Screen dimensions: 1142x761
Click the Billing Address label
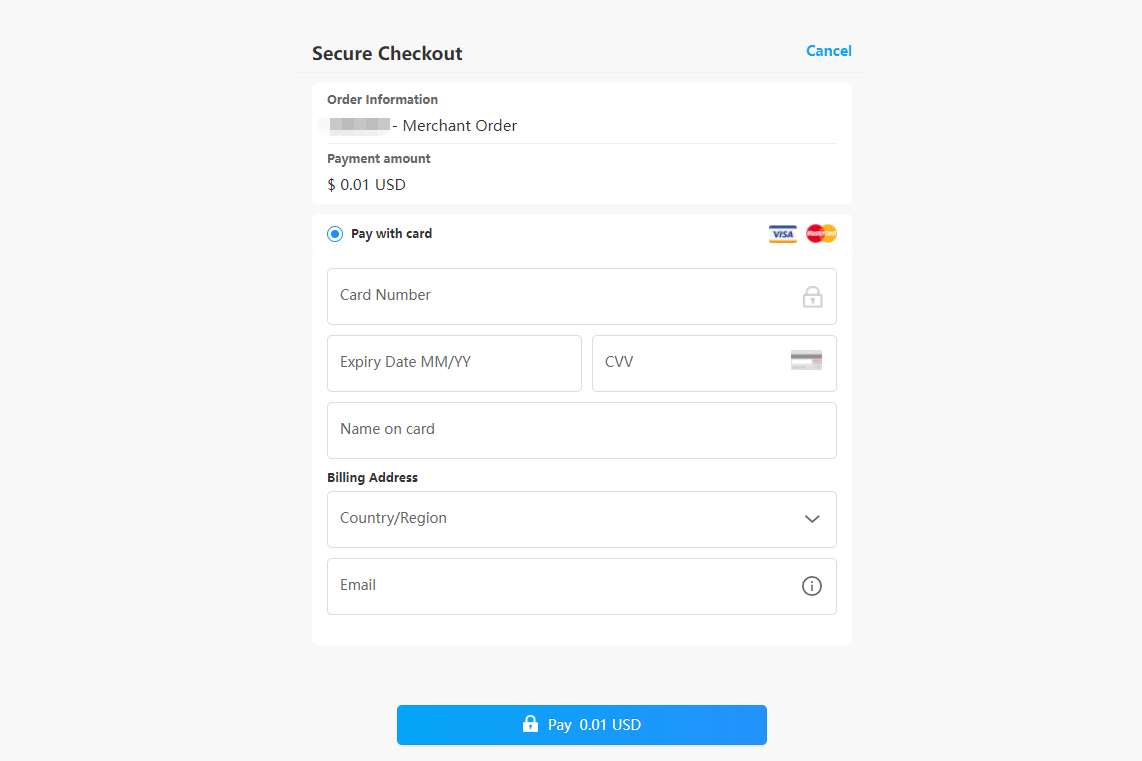pos(372,478)
